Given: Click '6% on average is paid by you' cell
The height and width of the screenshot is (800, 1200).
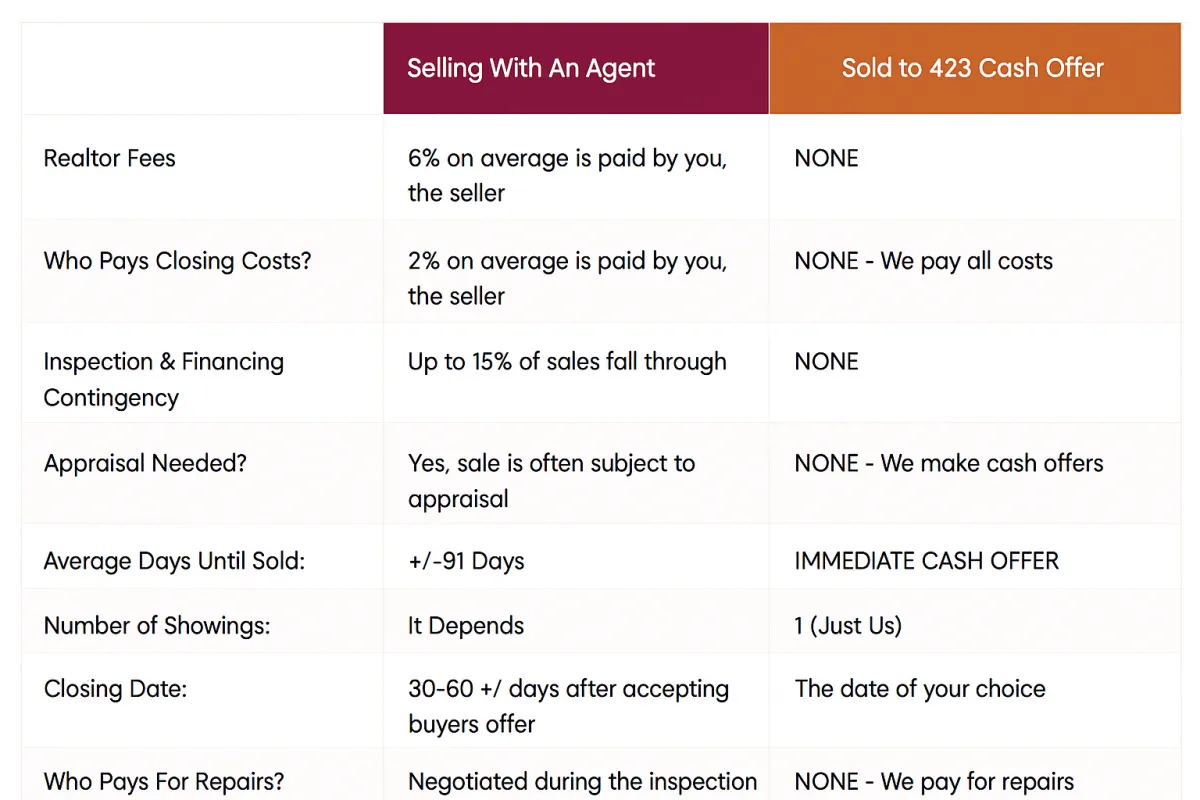Looking at the screenshot, I should tap(568, 175).
